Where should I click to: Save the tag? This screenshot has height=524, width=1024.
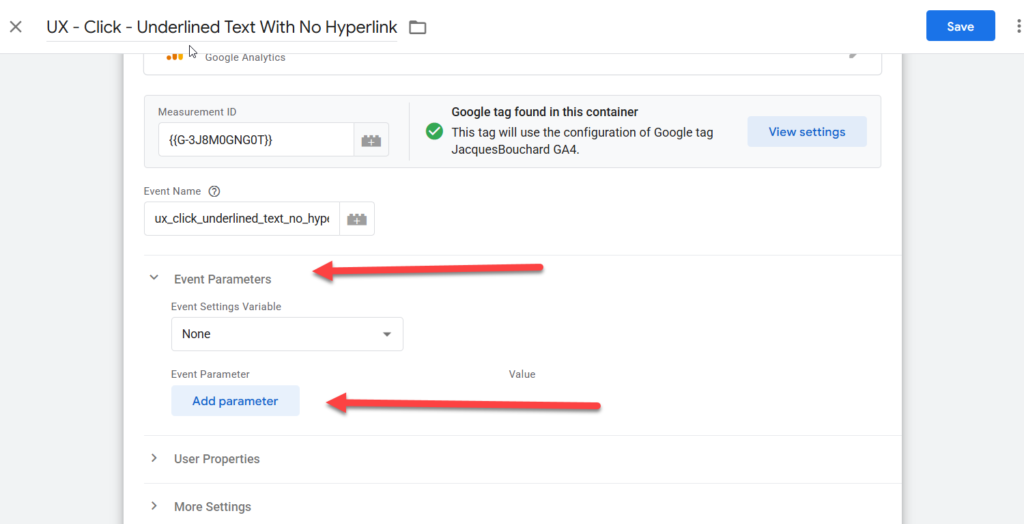(x=960, y=27)
